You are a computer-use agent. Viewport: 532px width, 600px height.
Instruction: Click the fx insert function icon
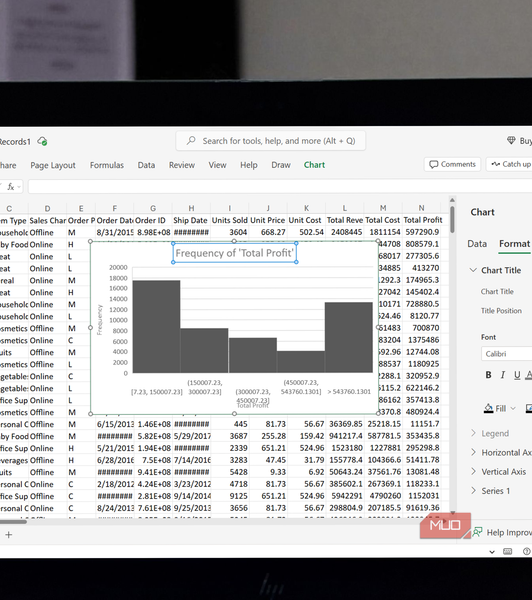pos(11,187)
